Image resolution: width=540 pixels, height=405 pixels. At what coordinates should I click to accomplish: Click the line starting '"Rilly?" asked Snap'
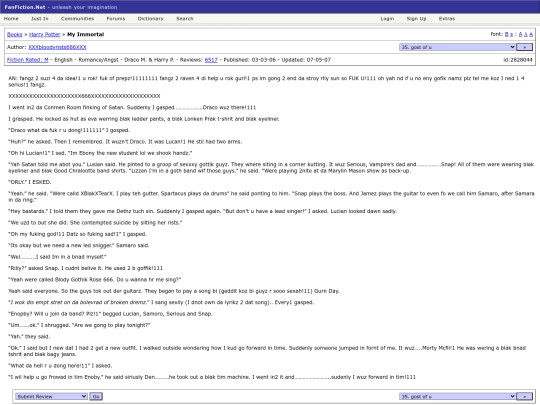[85, 268]
